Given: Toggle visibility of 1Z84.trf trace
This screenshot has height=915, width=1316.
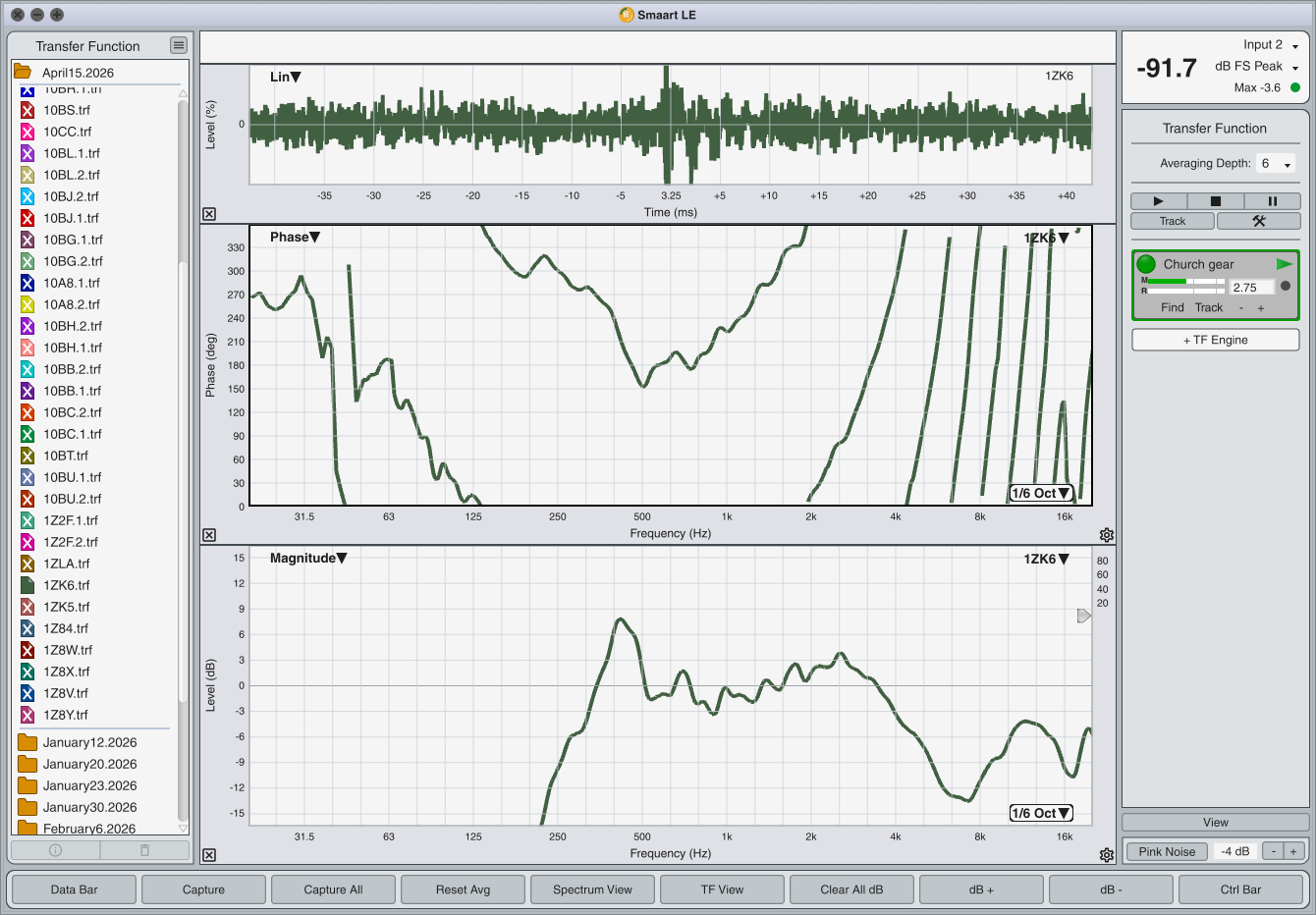Looking at the screenshot, I should 27,628.
